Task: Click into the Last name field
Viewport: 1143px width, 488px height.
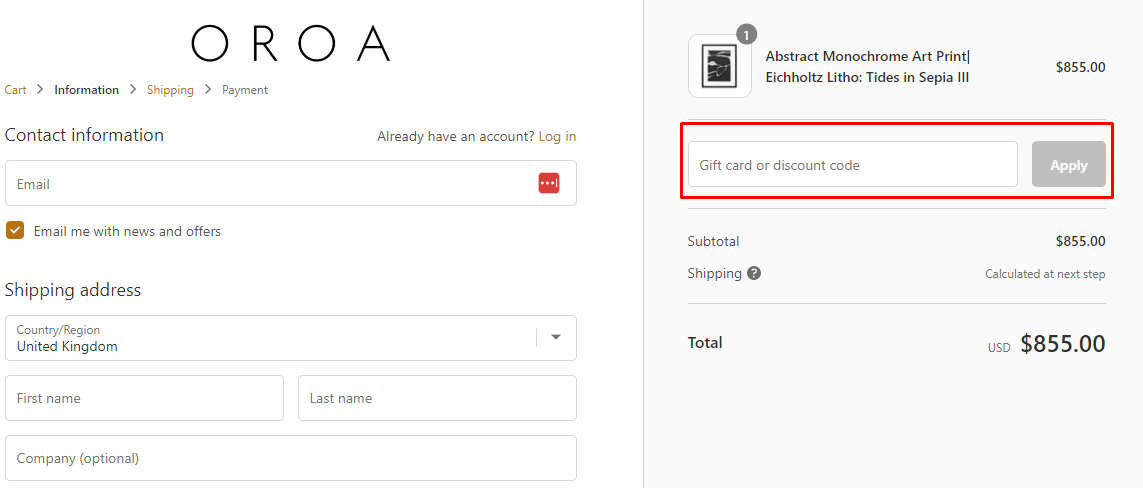Action: tap(437, 398)
